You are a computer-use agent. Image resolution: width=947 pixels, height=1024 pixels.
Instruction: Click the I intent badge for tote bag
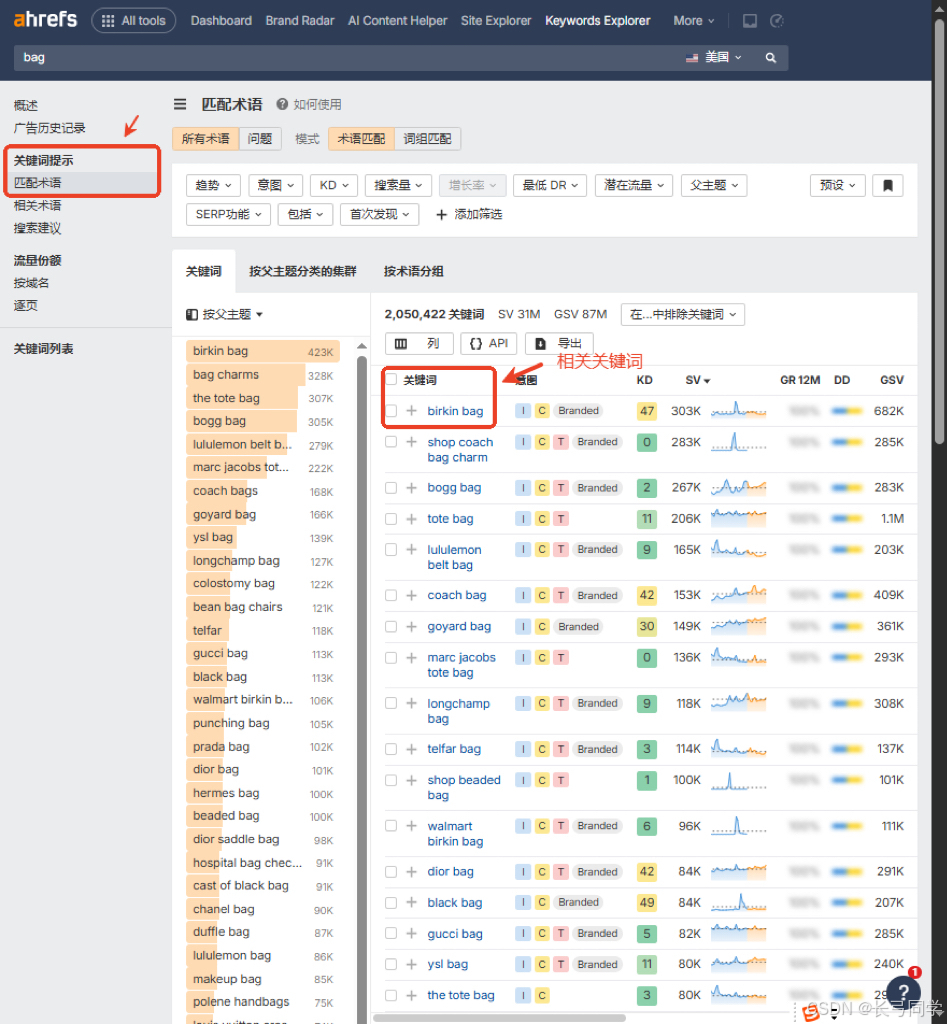(x=522, y=519)
